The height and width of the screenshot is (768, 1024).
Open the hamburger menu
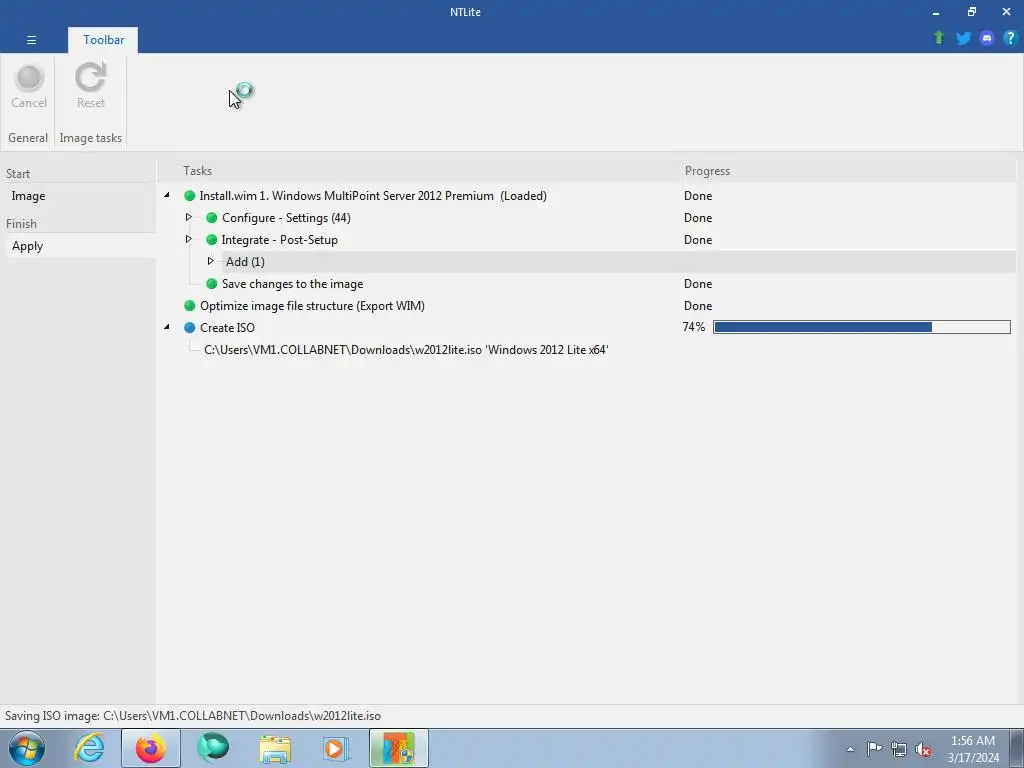[31, 40]
